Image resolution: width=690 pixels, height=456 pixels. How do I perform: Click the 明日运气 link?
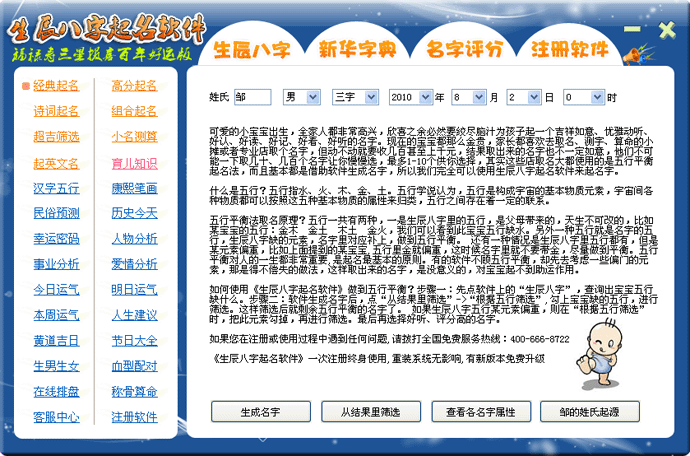point(134,290)
